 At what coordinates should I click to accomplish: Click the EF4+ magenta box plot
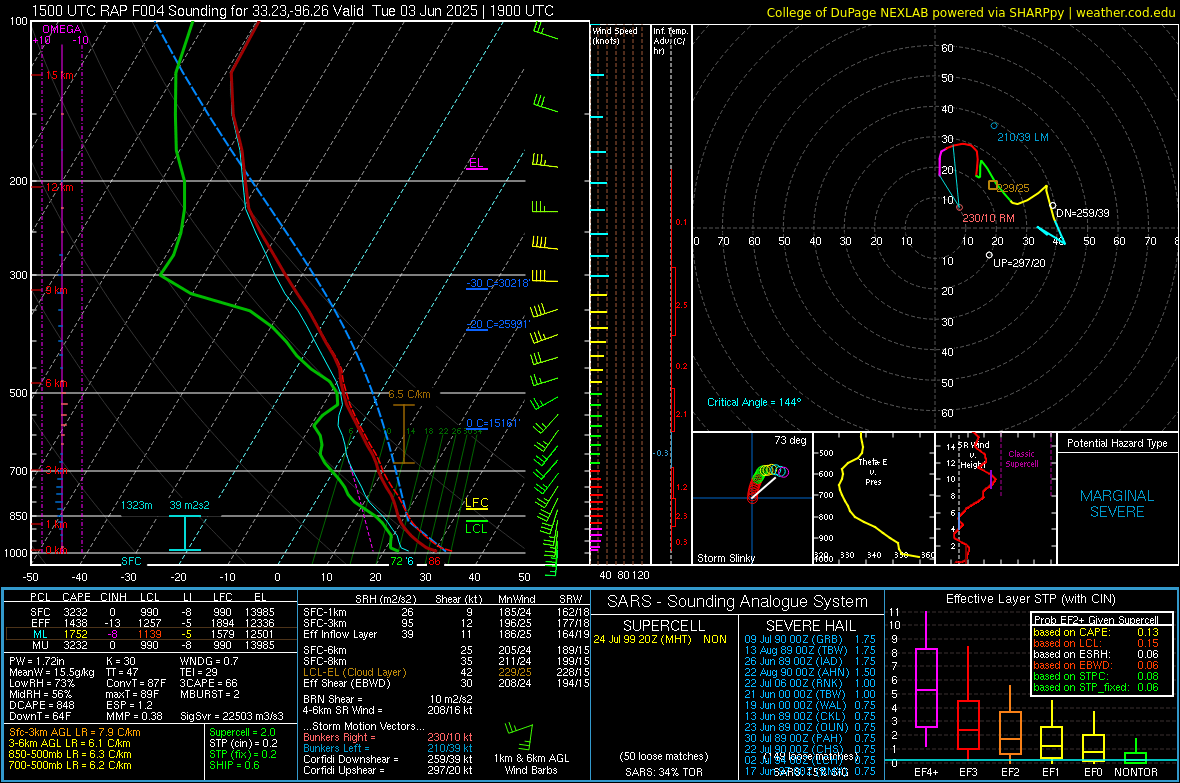pos(926,679)
